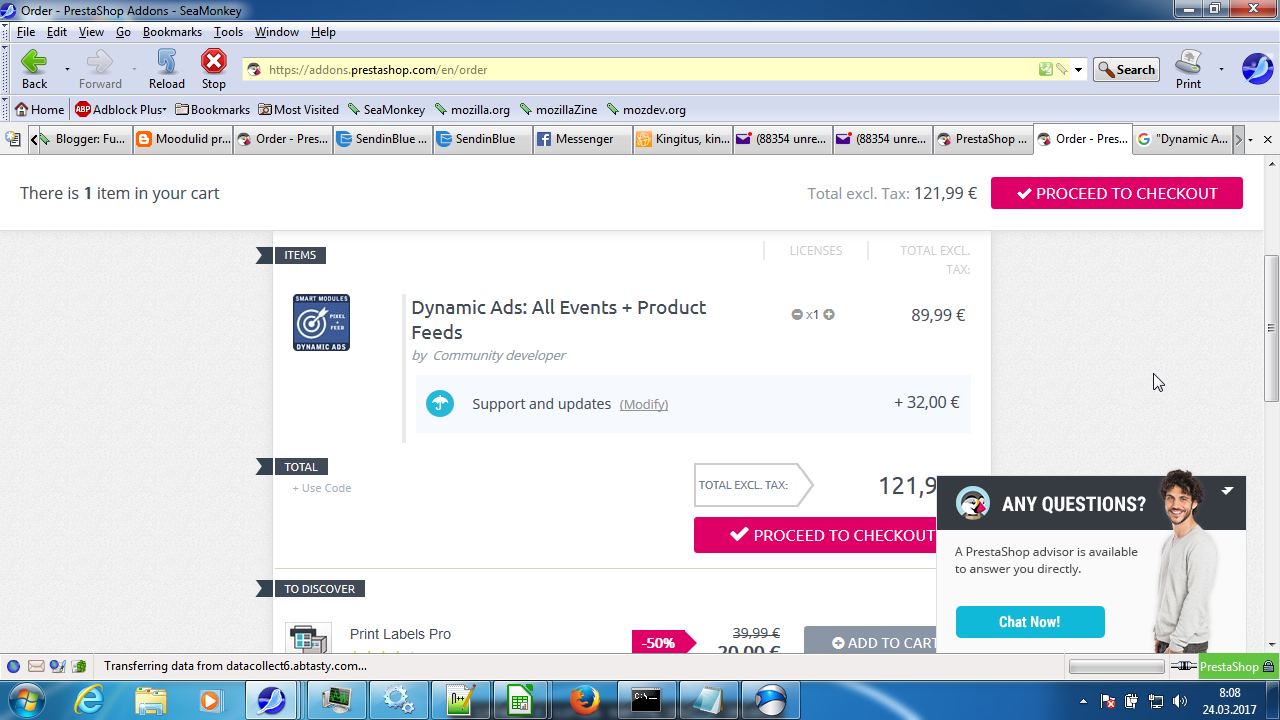Switch to Firefox in the taskbar
This screenshot has height=720, width=1280.
[584, 700]
